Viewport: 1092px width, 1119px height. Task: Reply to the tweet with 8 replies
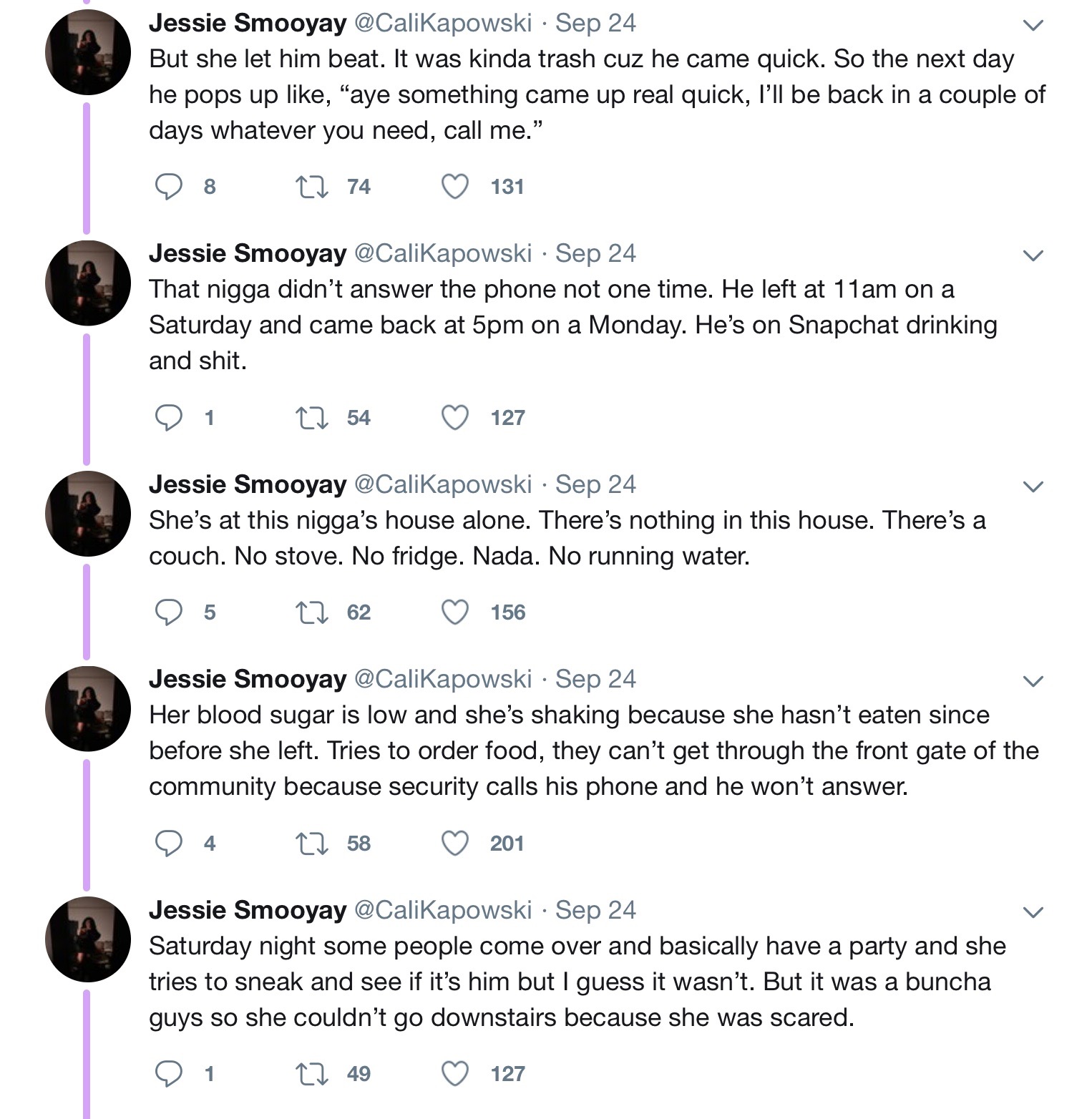tap(169, 187)
